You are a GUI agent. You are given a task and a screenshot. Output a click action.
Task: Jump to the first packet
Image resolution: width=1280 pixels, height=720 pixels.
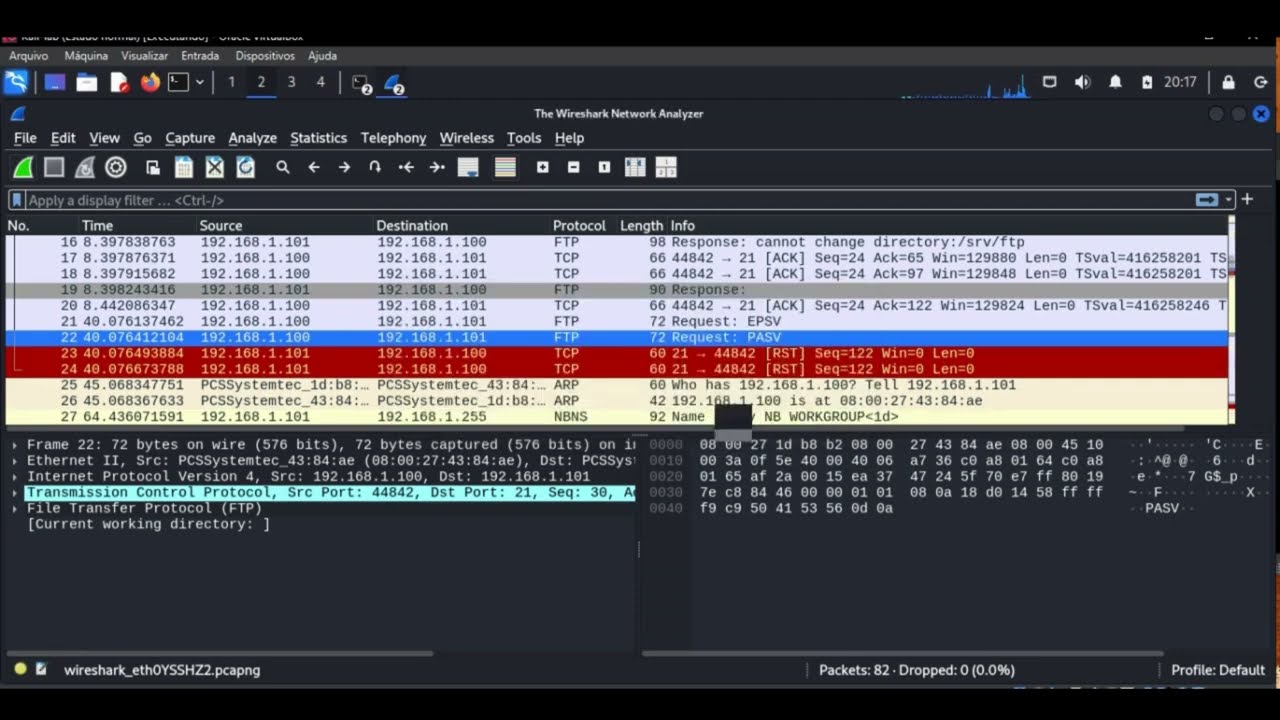(x=406, y=168)
